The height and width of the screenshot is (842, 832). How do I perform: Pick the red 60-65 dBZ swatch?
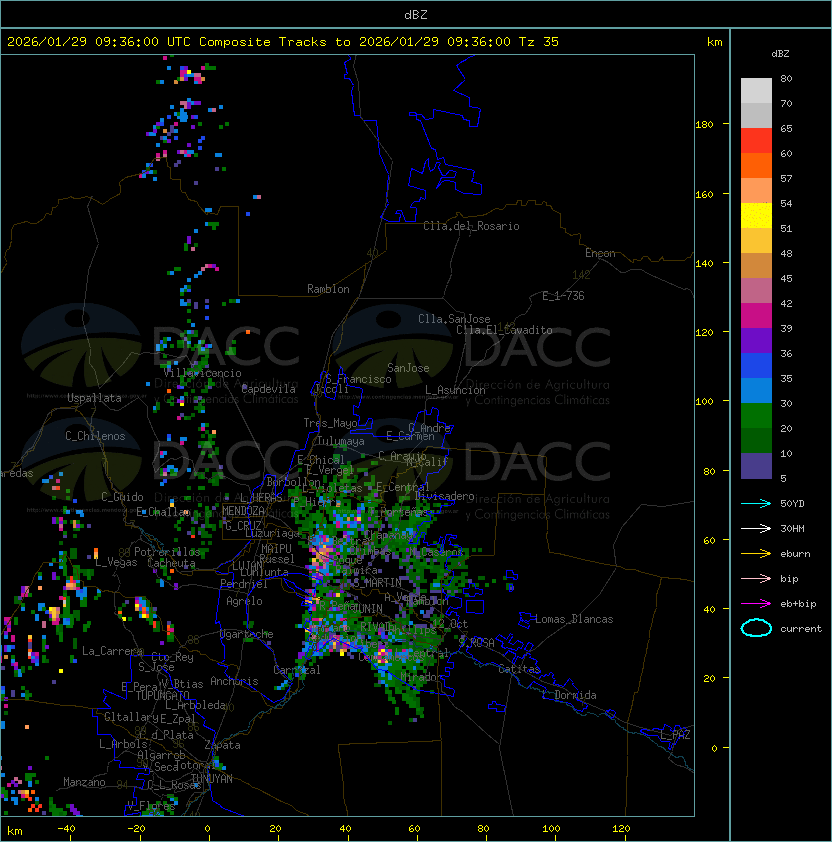[756, 141]
